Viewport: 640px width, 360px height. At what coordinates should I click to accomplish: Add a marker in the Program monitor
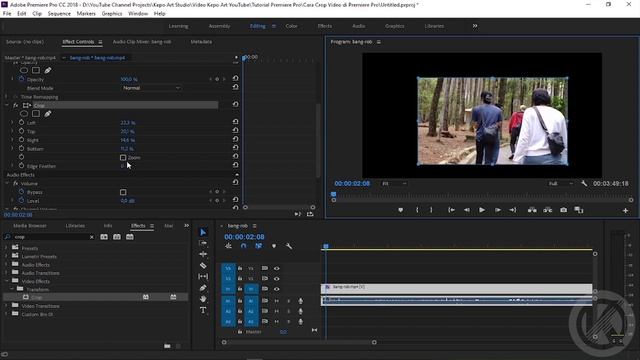point(400,210)
